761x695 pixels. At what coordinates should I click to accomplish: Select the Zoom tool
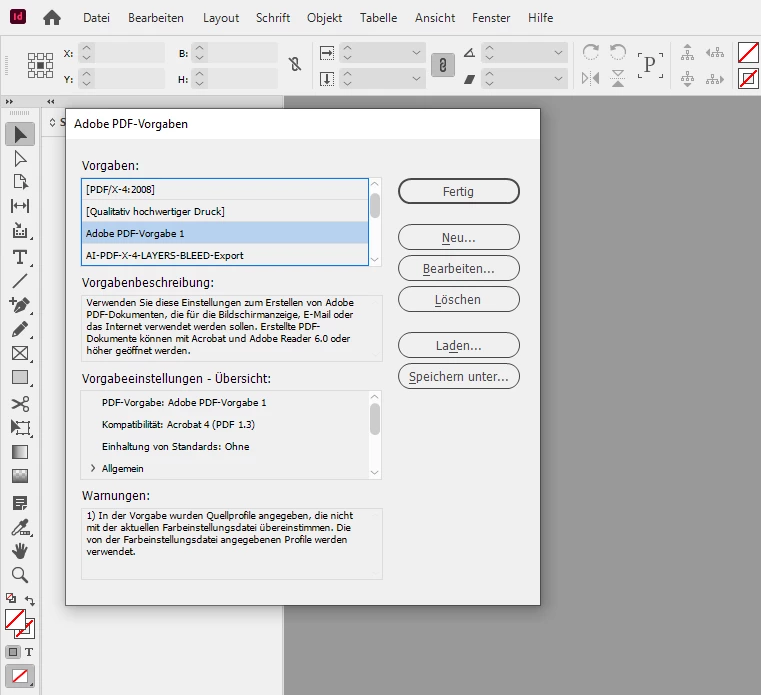20,575
